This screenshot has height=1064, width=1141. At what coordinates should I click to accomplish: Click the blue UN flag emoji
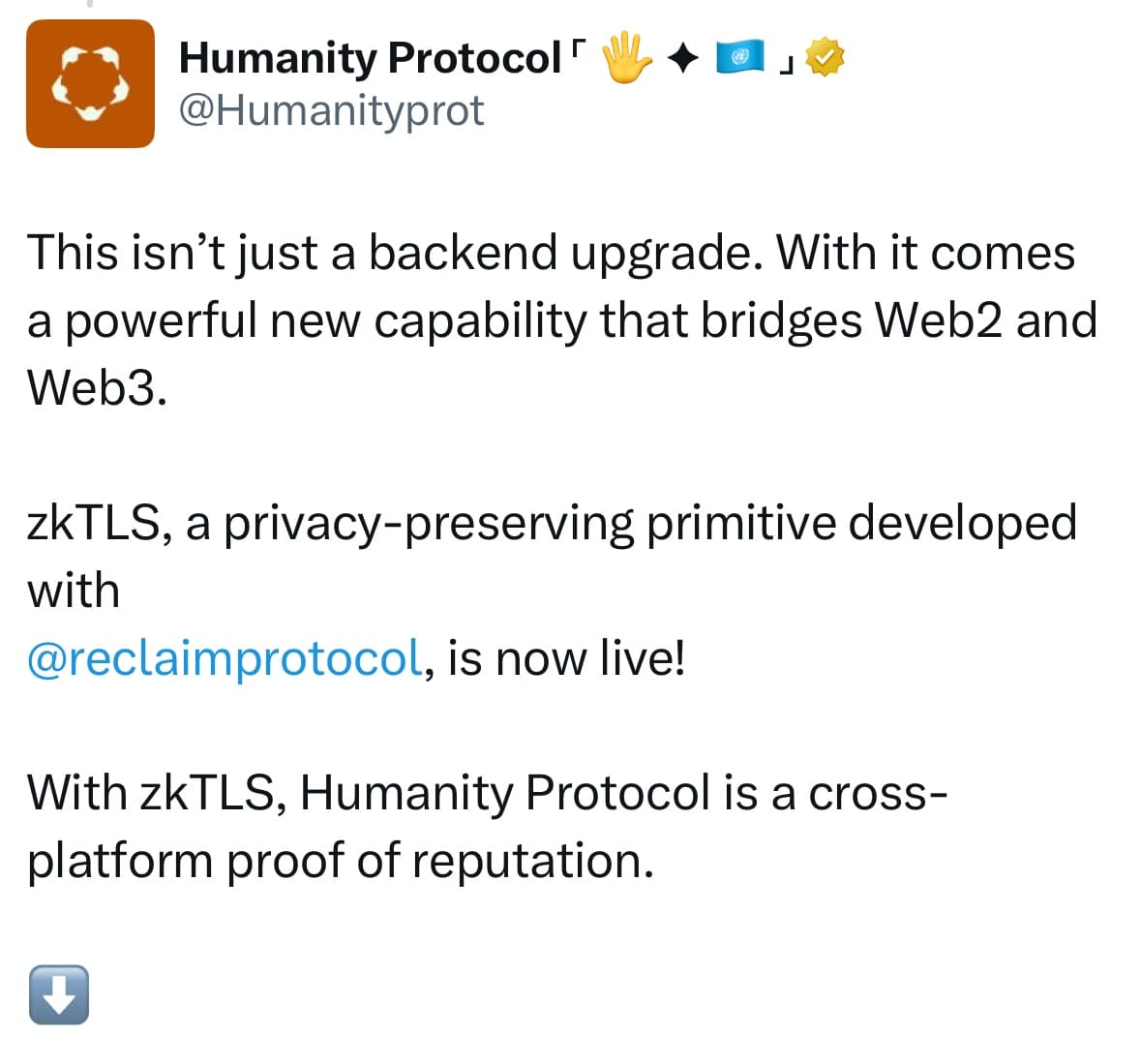coord(740,57)
